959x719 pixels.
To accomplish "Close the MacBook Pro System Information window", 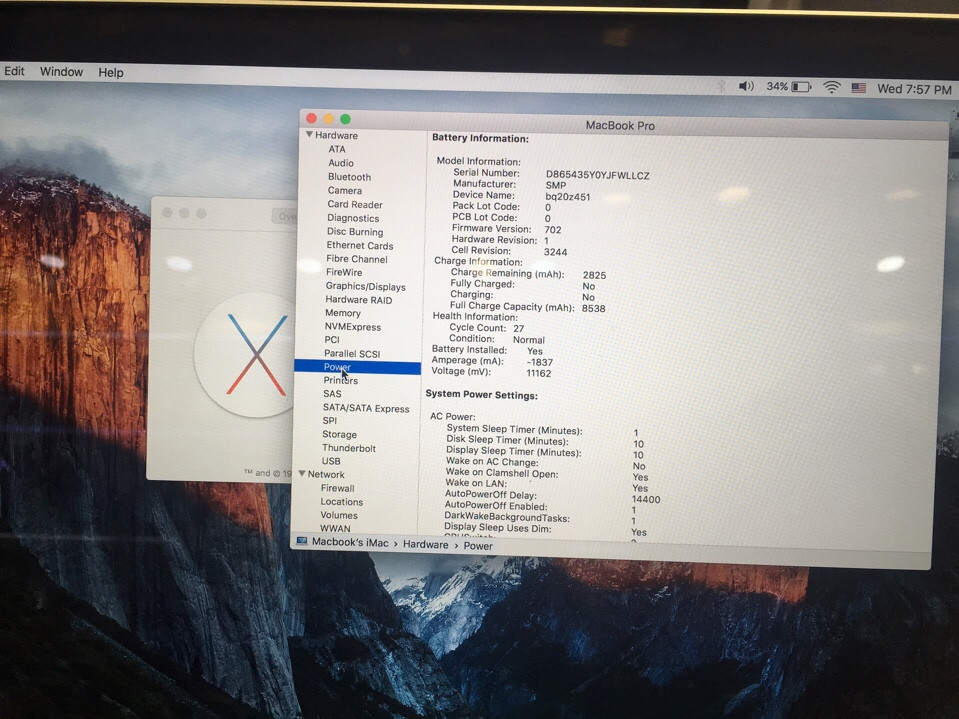I will (311, 118).
